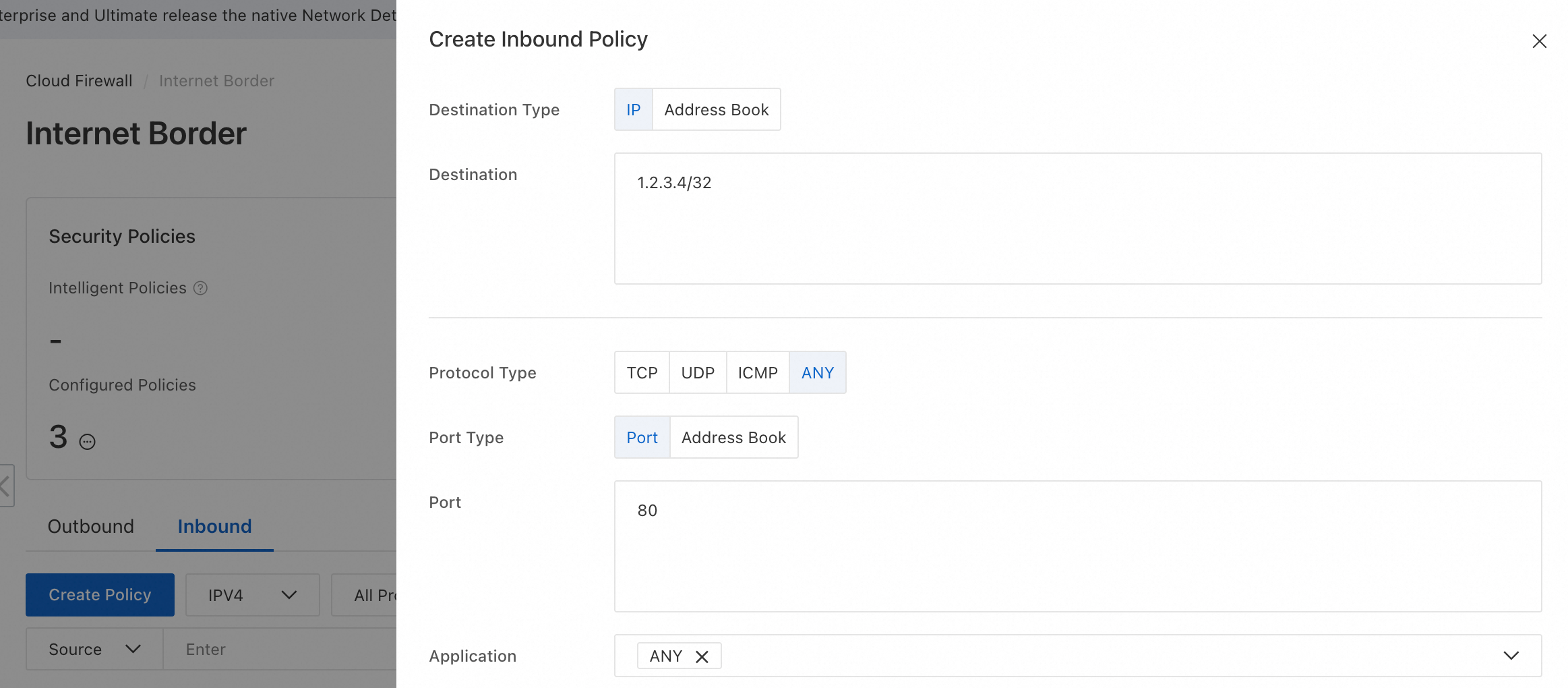Screen dimensions: 1568x688
Task: Open the IPV4 version dropdown
Action: [252, 595]
